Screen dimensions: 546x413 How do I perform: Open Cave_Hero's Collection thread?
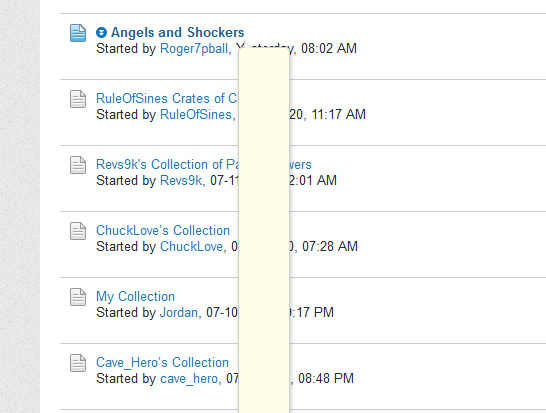point(162,363)
